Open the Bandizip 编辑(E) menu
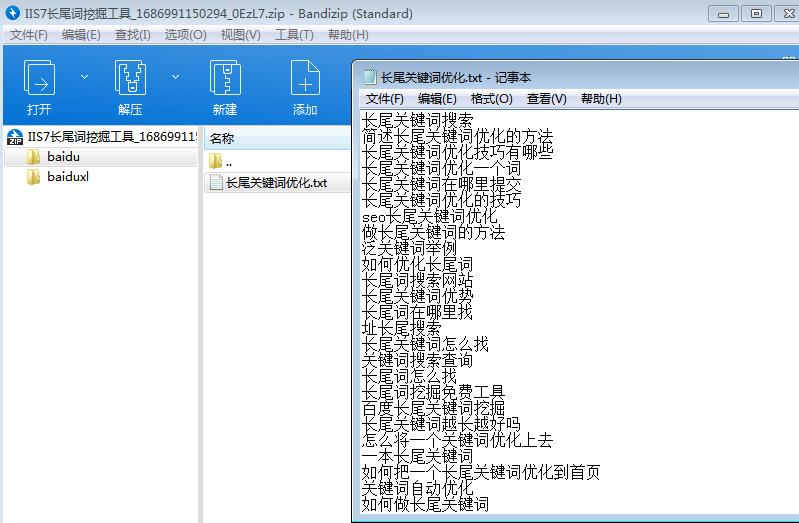This screenshot has width=799, height=523. [x=81, y=35]
